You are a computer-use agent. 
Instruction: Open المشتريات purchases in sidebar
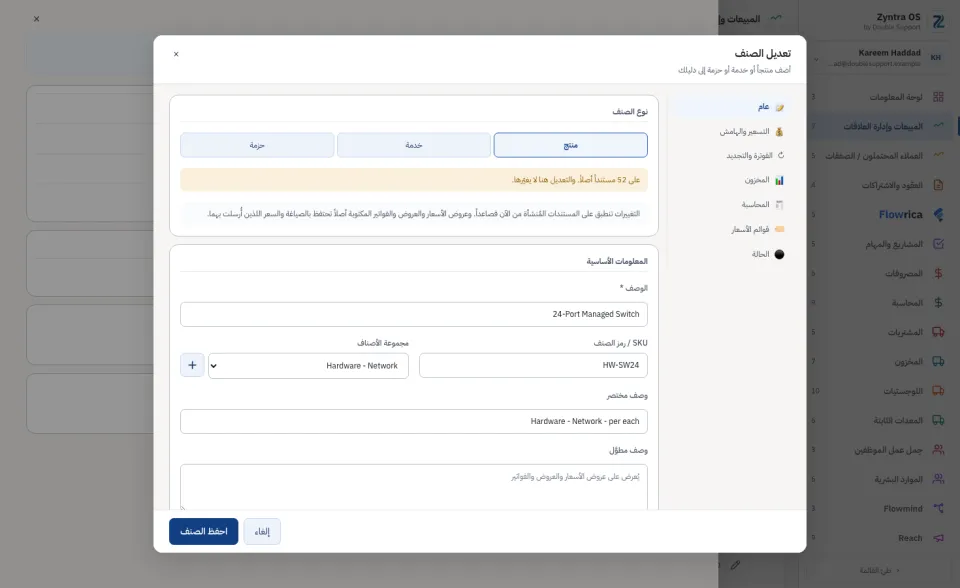[x=906, y=332]
